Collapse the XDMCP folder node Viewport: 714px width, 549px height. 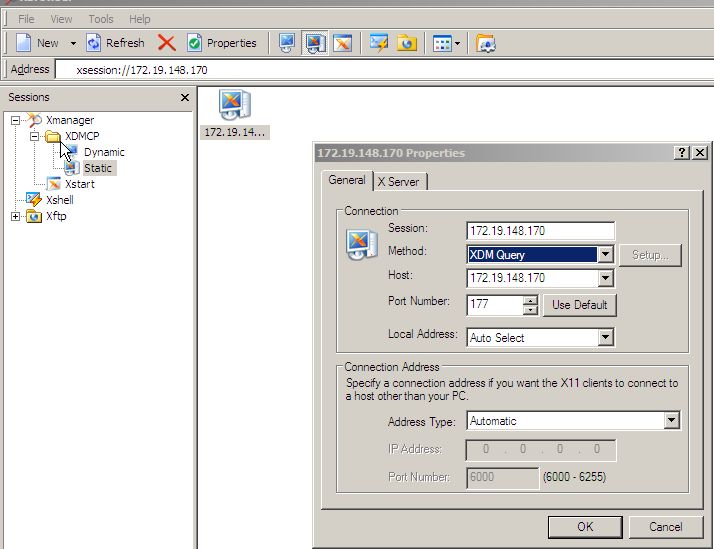(x=34, y=136)
